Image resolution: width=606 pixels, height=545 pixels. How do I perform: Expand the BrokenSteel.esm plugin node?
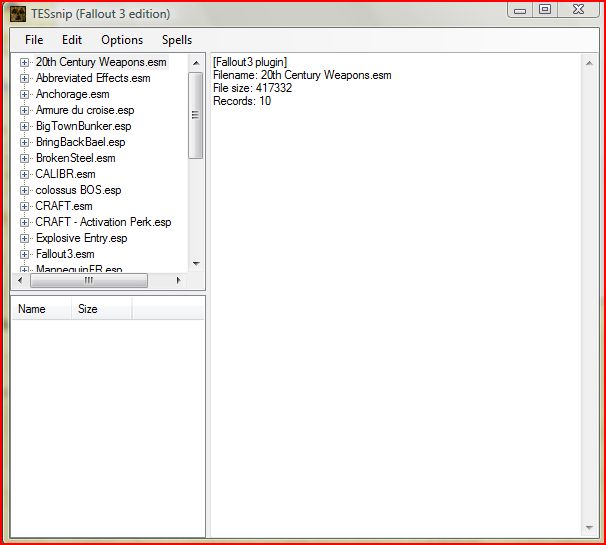(x=25, y=158)
